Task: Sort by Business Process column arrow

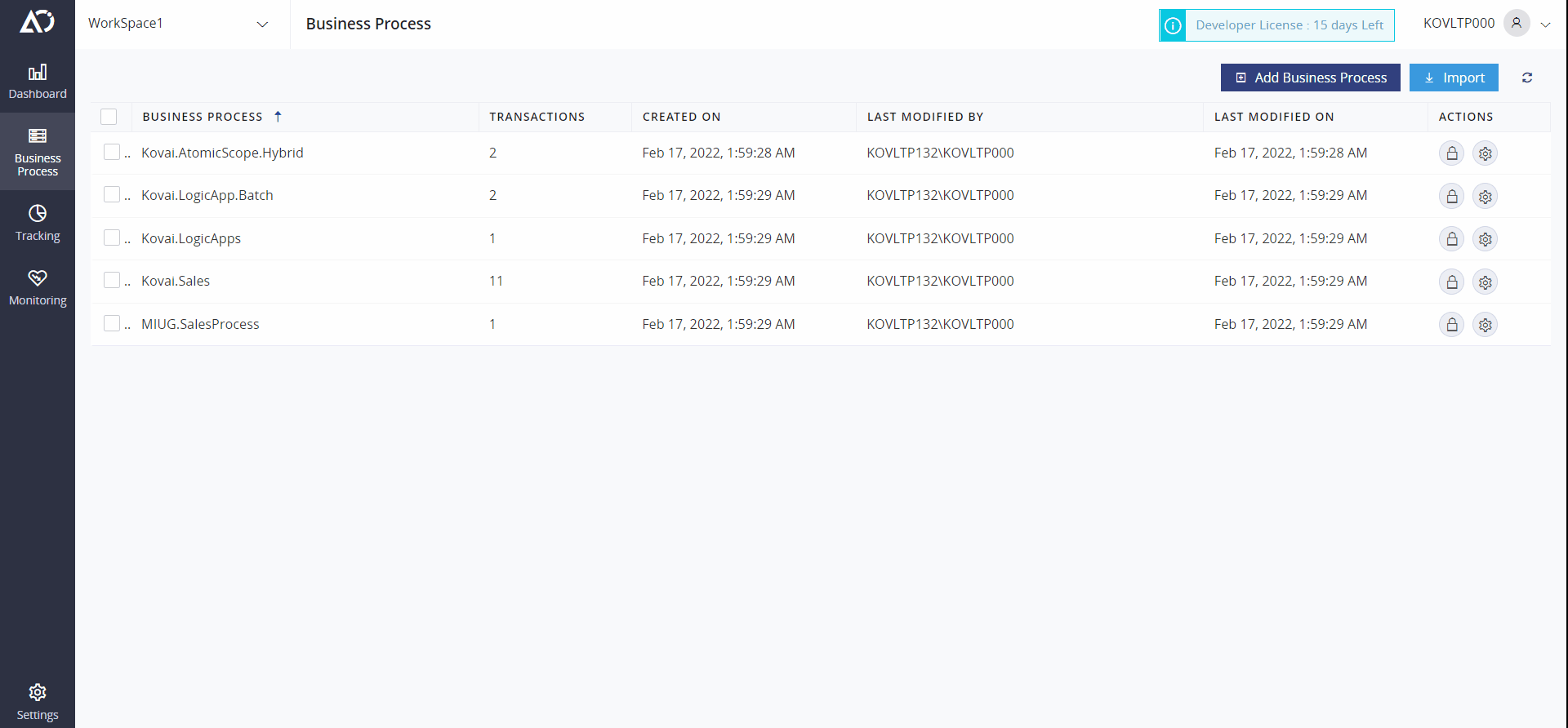Action: click(278, 117)
